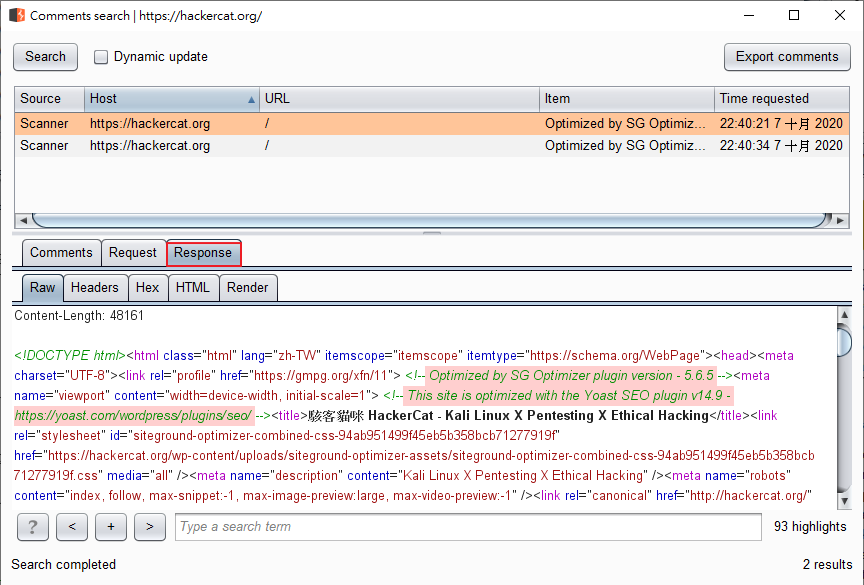Click the help question mark button
The image size is (864, 585).
tap(33, 527)
